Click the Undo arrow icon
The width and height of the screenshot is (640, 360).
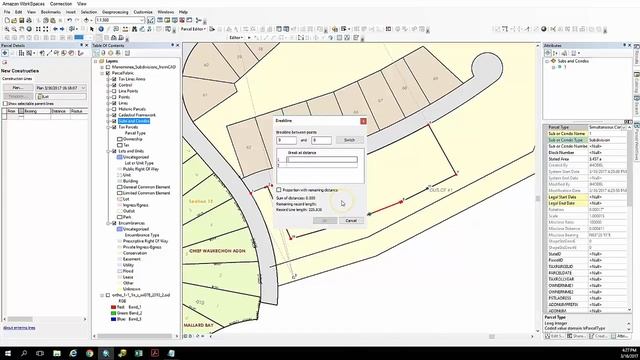[x=69, y=20]
